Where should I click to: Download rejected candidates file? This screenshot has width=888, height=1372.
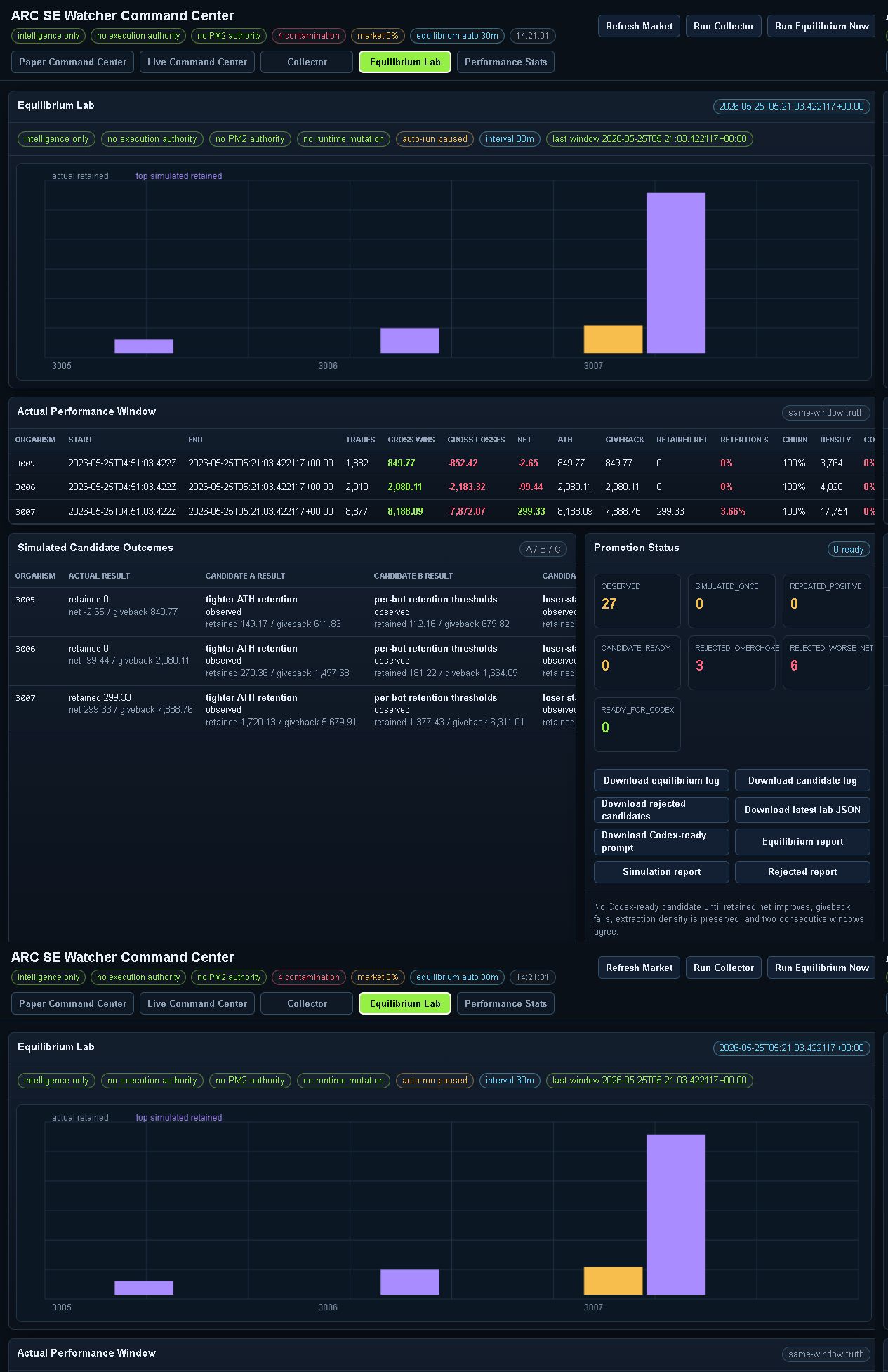point(661,810)
